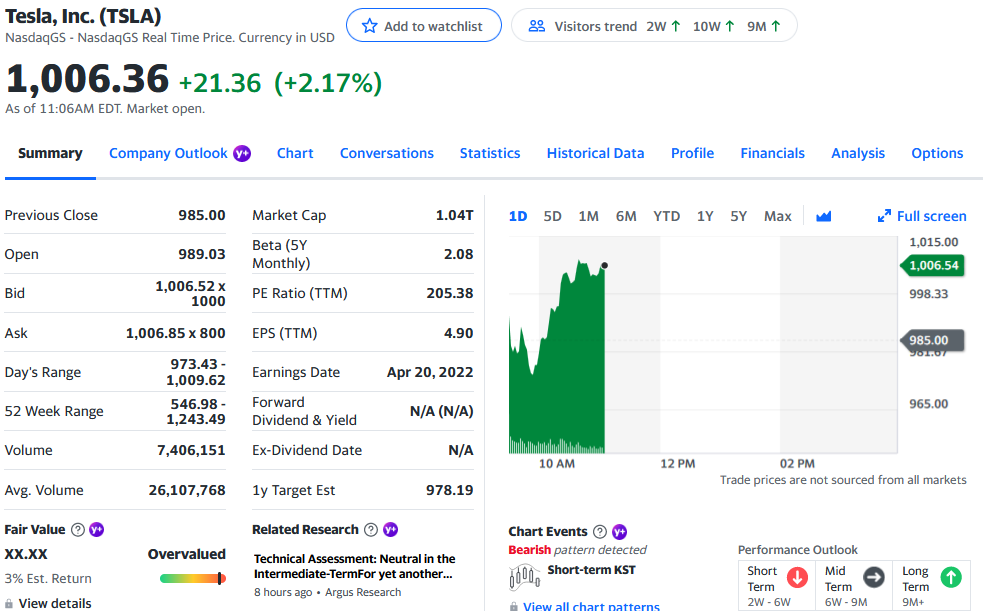The height and width of the screenshot is (611, 983).
Task: Click the 2W up arrow in Visitors trend
Action: point(675,26)
